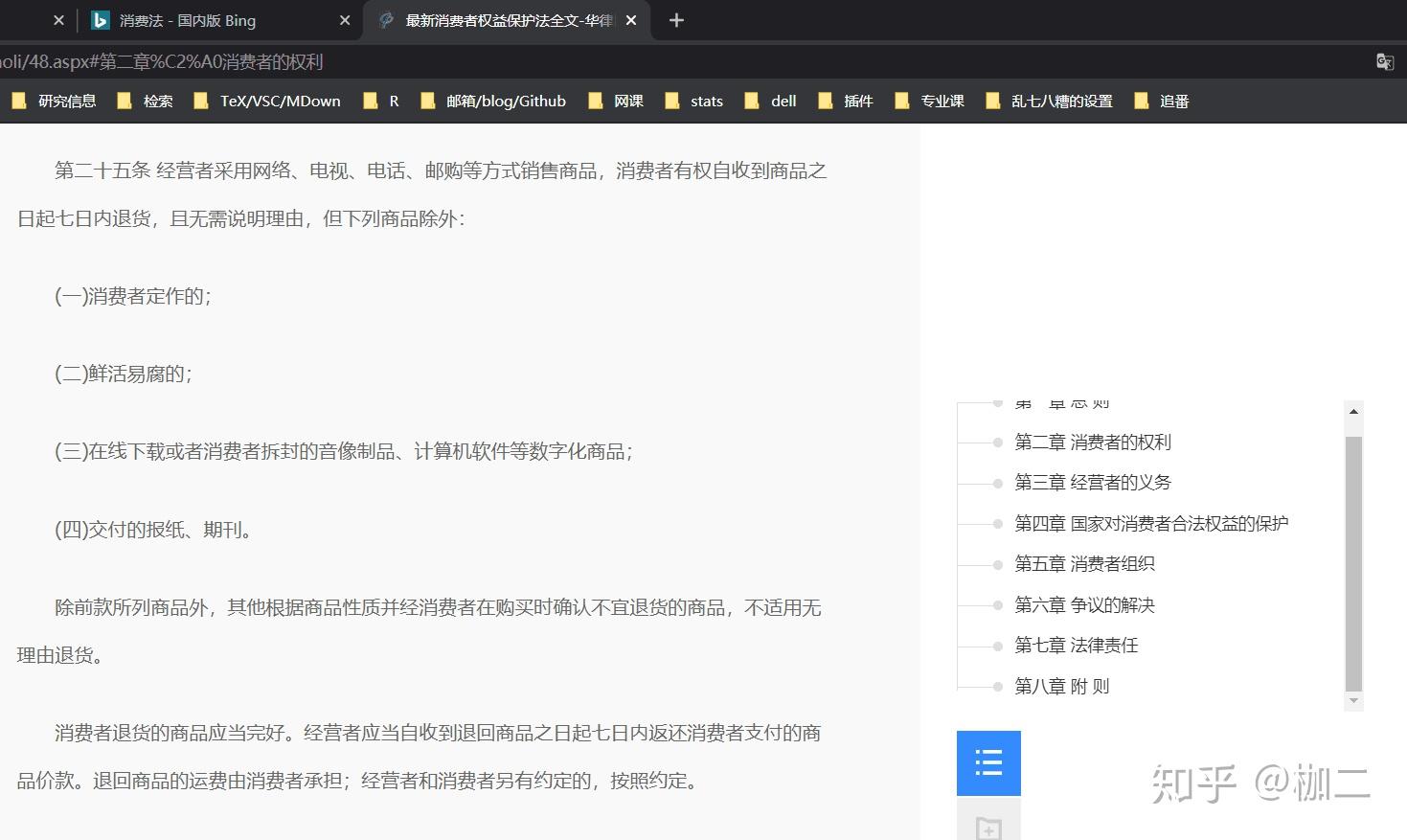Image resolution: width=1407 pixels, height=840 pixels.
Task: Open the 邮箱/blog/Github bookmark folder
Action: pos(492,101)
